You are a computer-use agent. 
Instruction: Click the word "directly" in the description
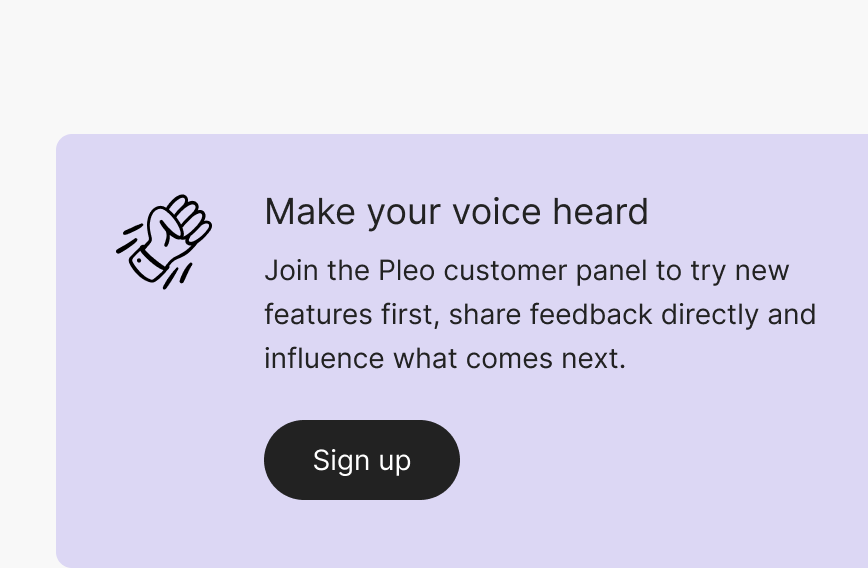coord(710,315)
